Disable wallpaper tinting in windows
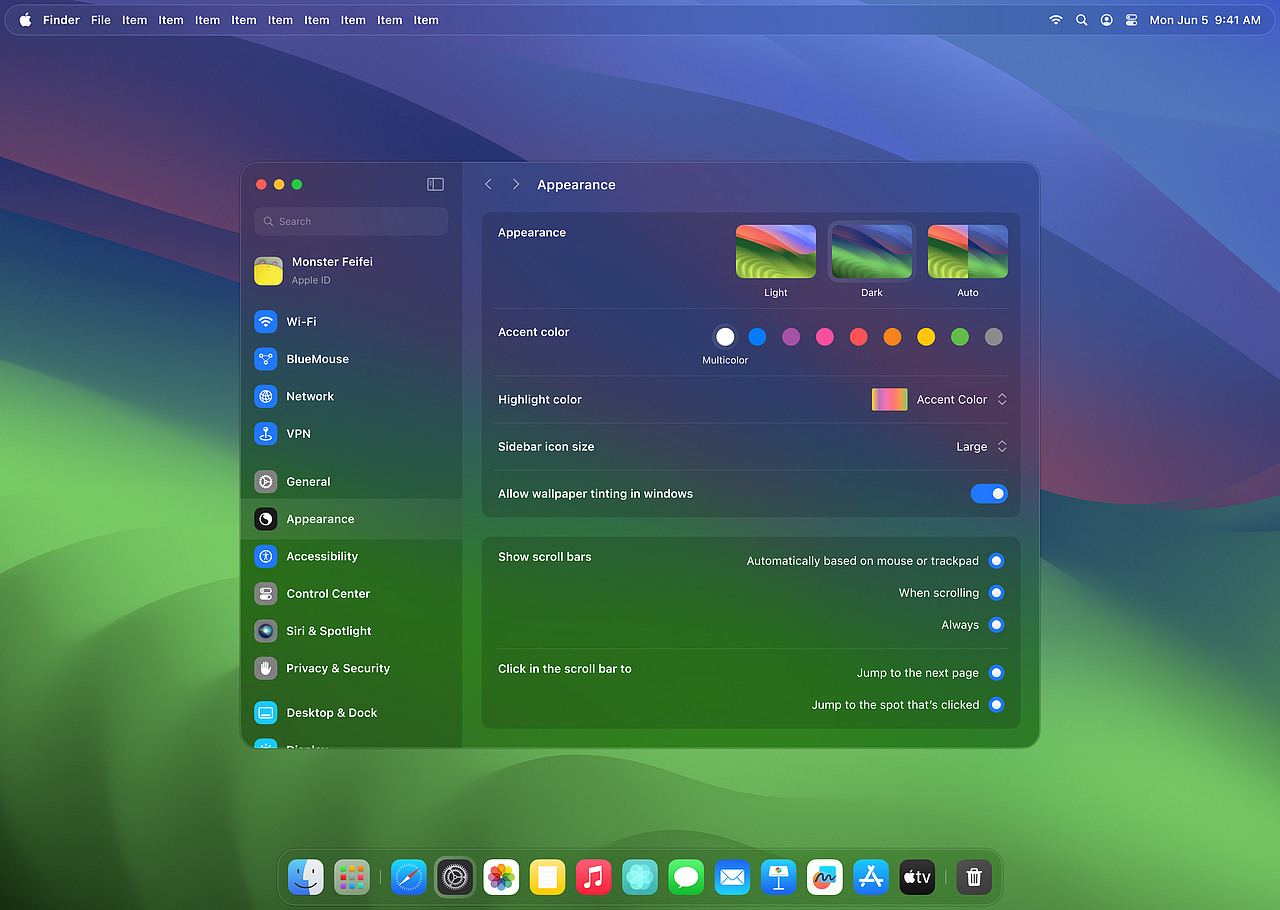 [x=989, y=493]
